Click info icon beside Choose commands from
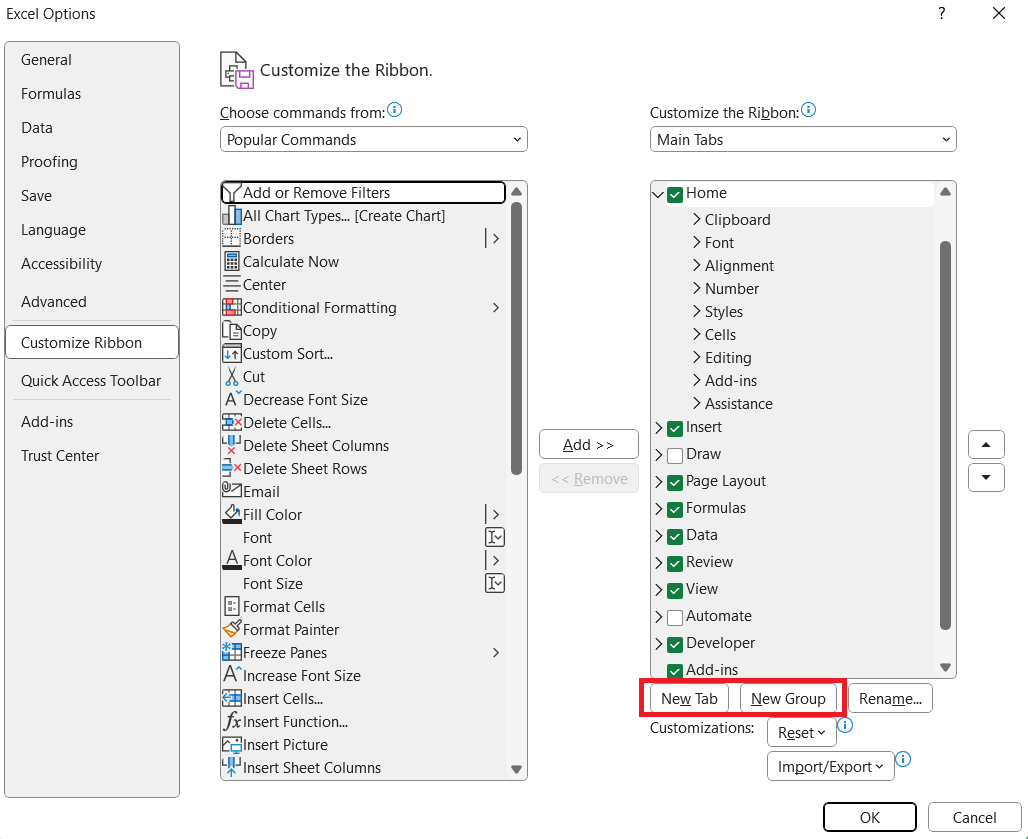1028x839 pixels. coord(395,109)
